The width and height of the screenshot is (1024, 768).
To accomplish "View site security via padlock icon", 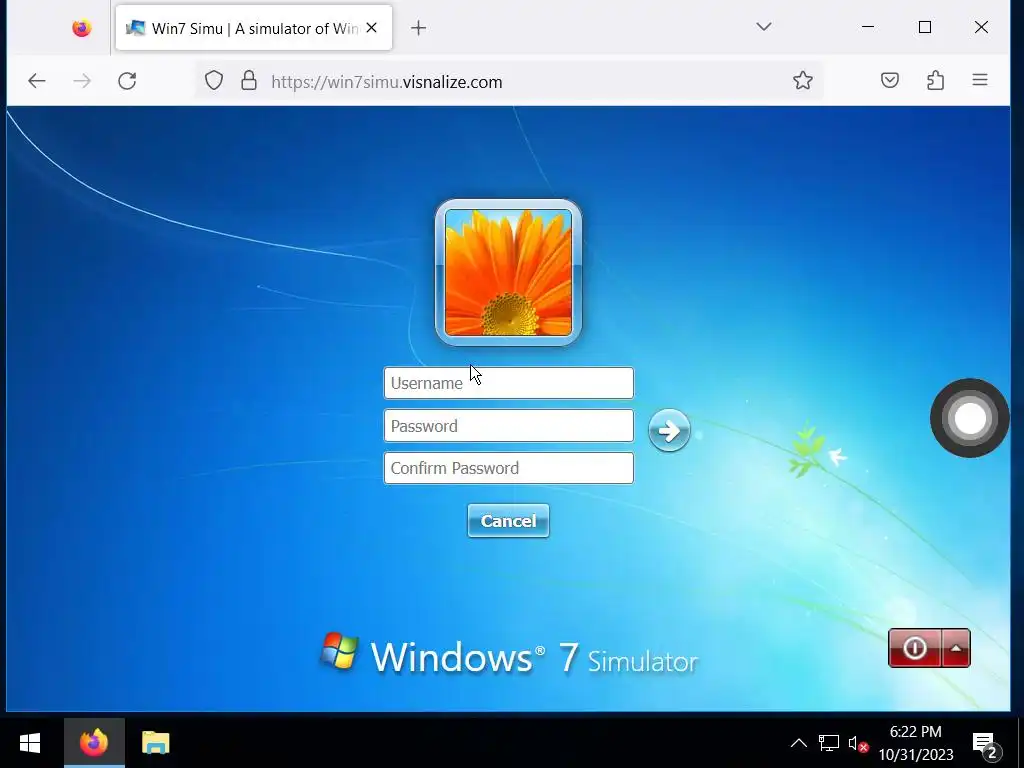I will (249, 81).
